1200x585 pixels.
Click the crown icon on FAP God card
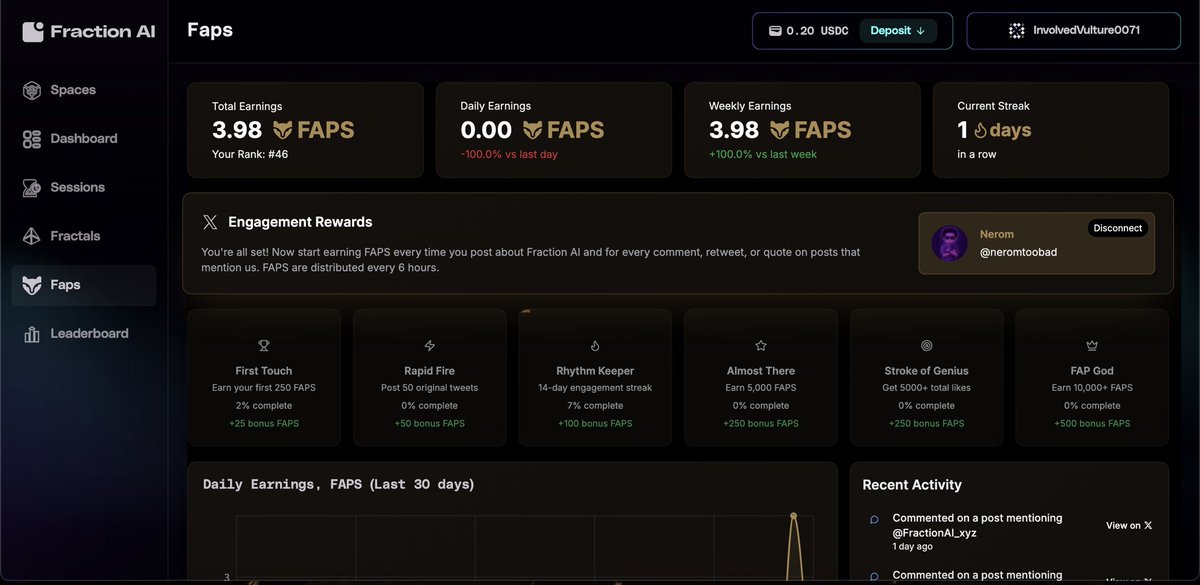click(x=1092, y=345)
